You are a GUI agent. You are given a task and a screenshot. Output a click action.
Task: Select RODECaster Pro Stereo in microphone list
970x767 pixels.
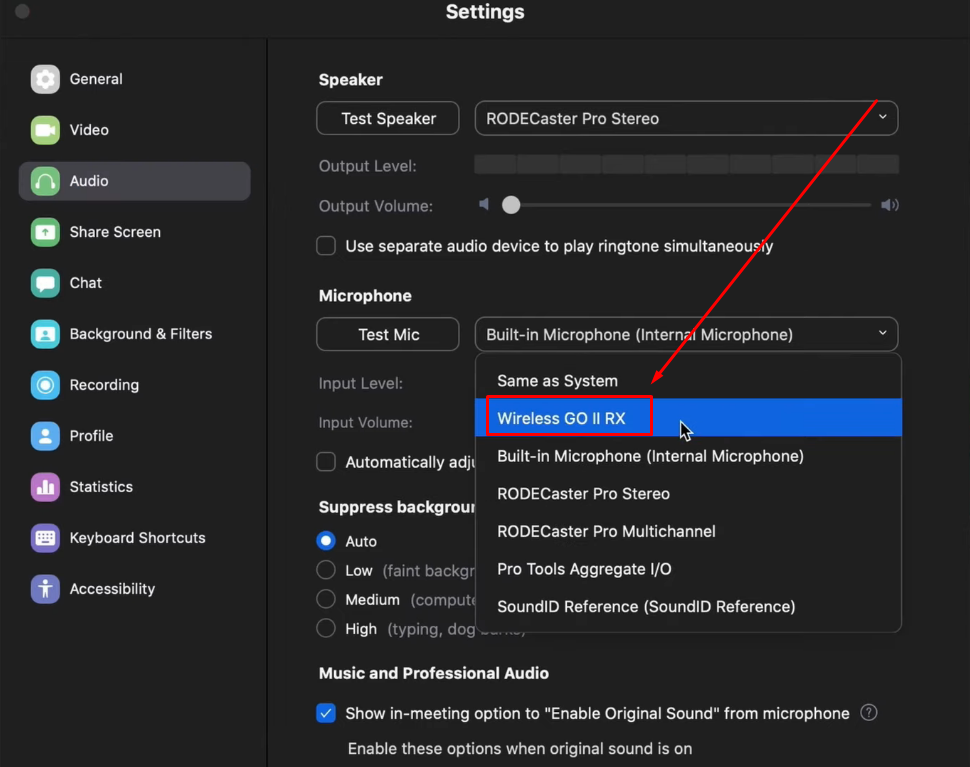688,494
